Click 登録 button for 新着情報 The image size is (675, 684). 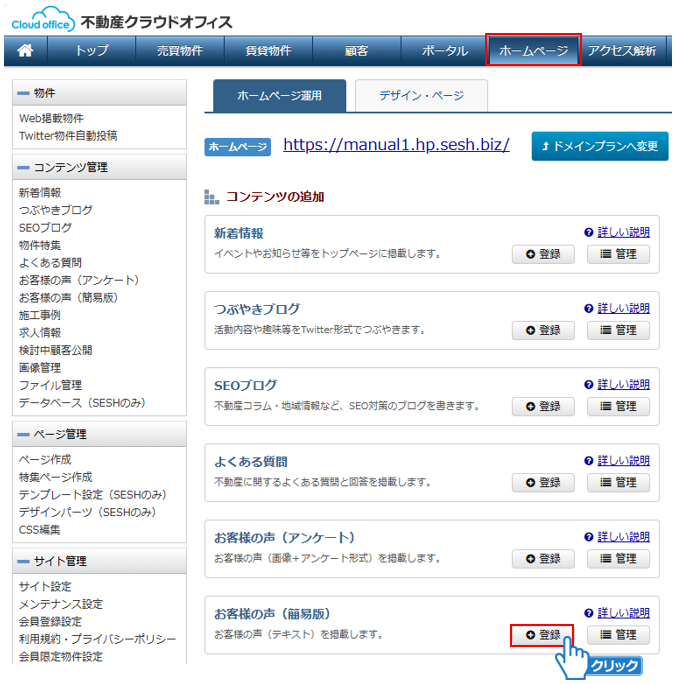543,254
